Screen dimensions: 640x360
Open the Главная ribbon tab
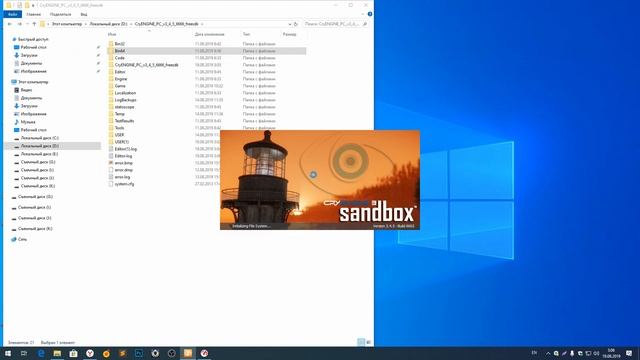(x=33, y=14)
